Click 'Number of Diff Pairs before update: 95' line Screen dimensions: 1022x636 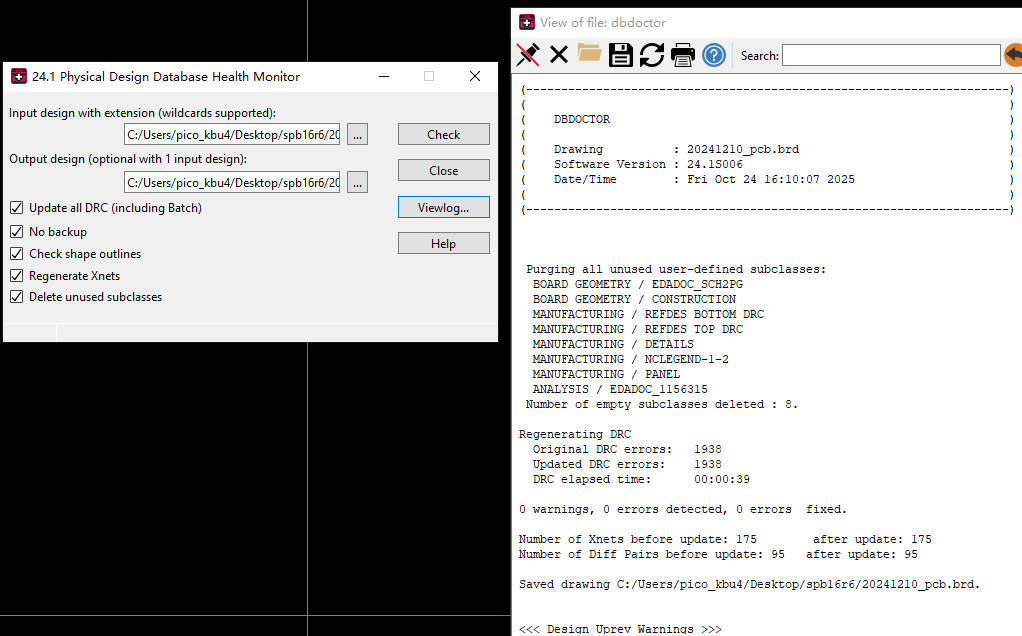[718, 554]
